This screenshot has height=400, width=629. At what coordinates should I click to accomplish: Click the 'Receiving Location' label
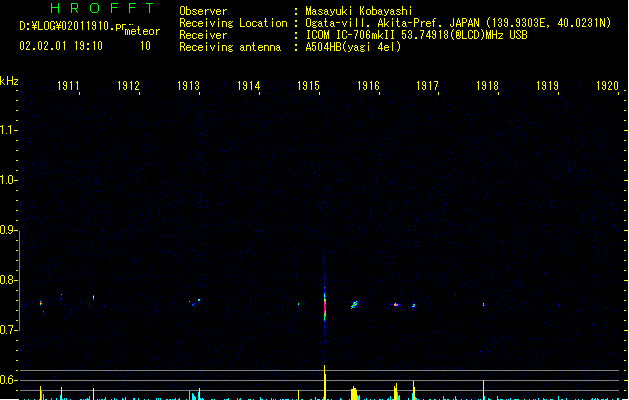[233, 23]
